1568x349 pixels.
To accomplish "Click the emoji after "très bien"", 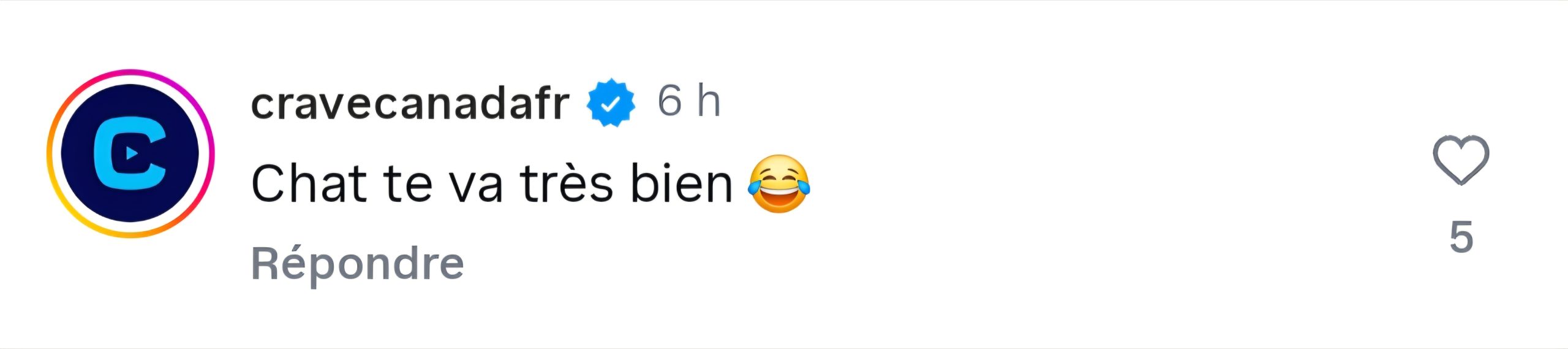I will click(778, 184).
